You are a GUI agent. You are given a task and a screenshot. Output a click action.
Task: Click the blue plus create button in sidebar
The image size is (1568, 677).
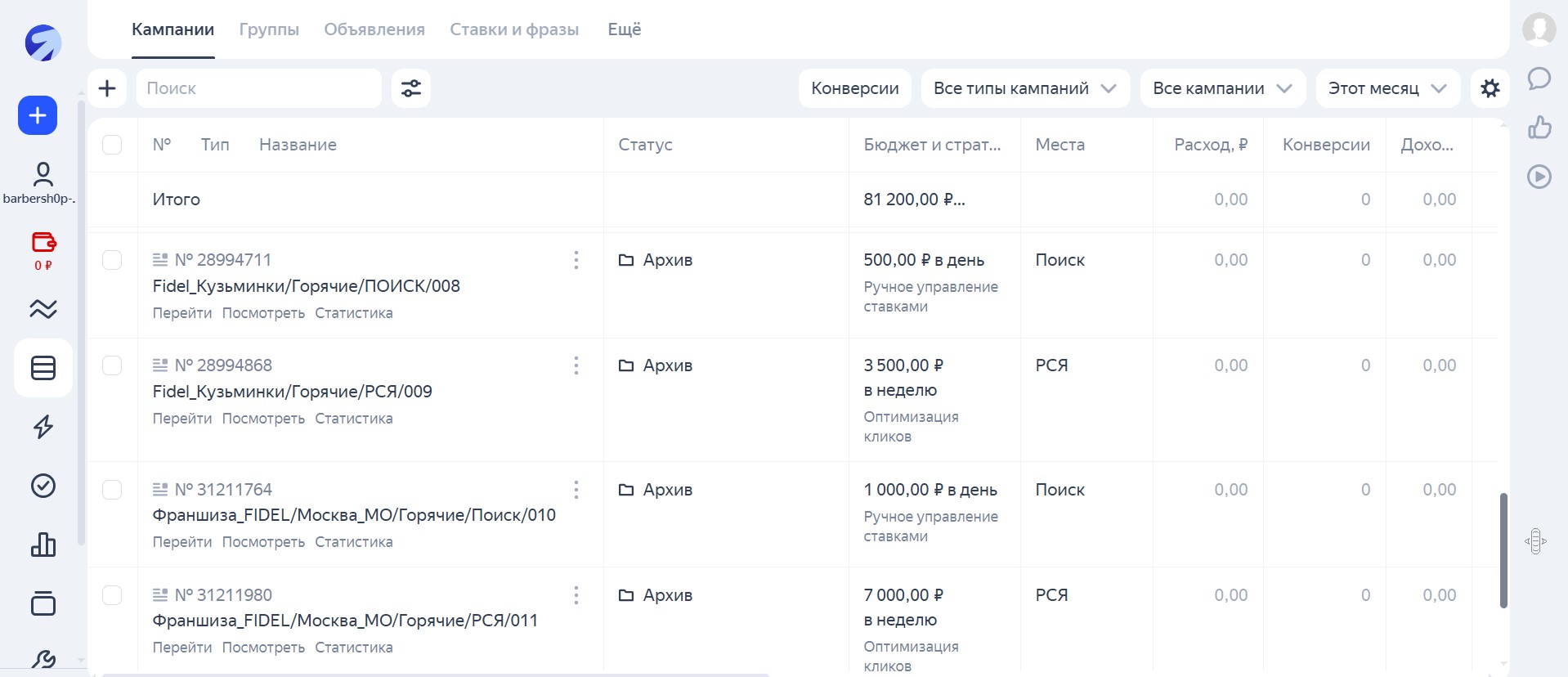(38, 115)
